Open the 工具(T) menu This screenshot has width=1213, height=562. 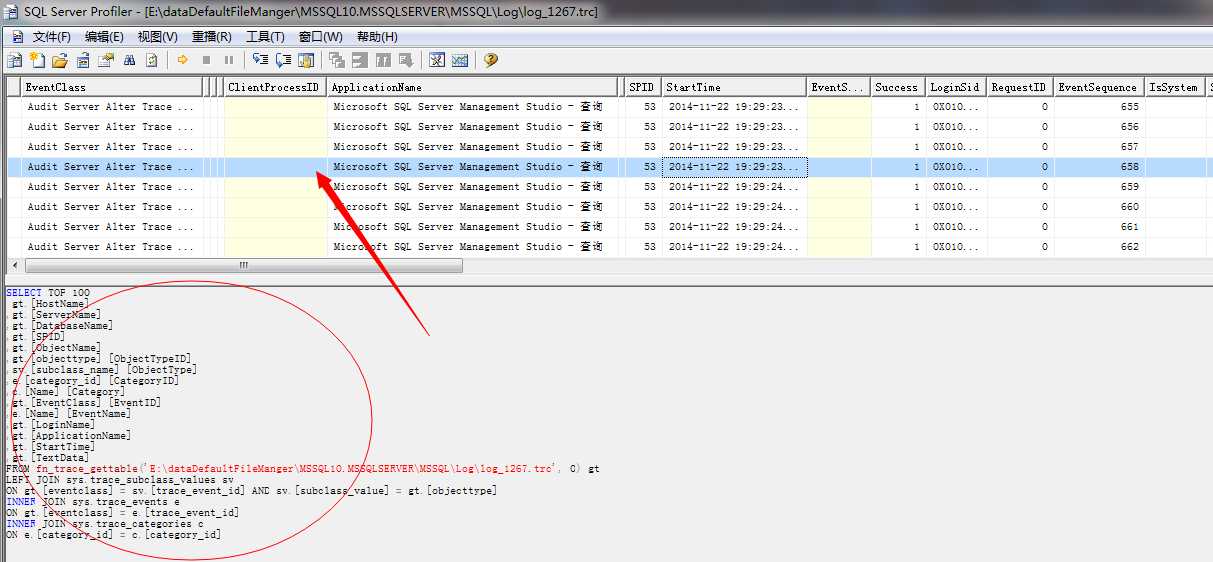point(265,37)
